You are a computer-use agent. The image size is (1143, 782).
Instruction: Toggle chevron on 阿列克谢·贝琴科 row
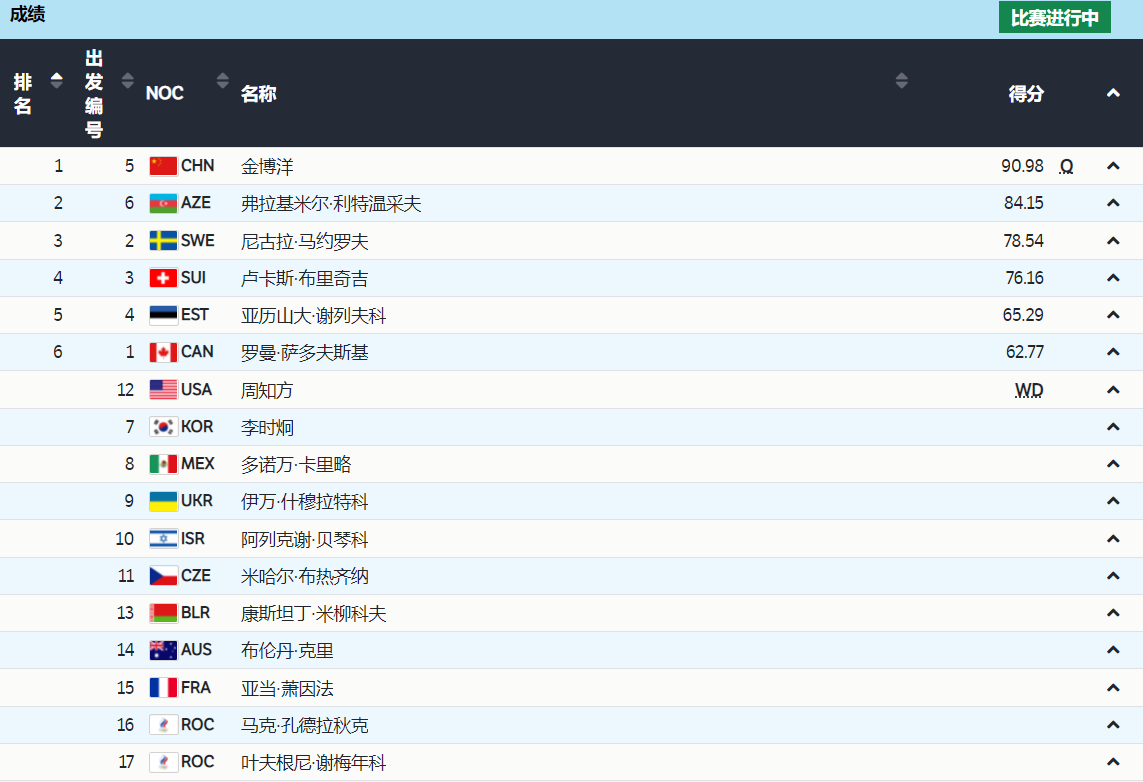pyautogui.click(x=1112, y=539)
